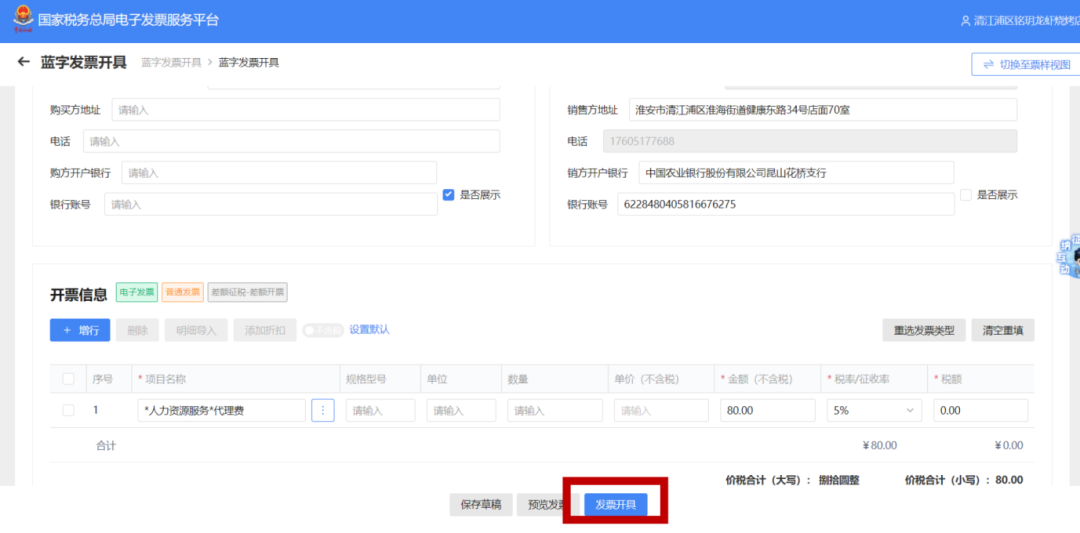1080x533 pixels.
Task: Click the back arrow beside 蓝字发票开具
Action: point(24,62)
